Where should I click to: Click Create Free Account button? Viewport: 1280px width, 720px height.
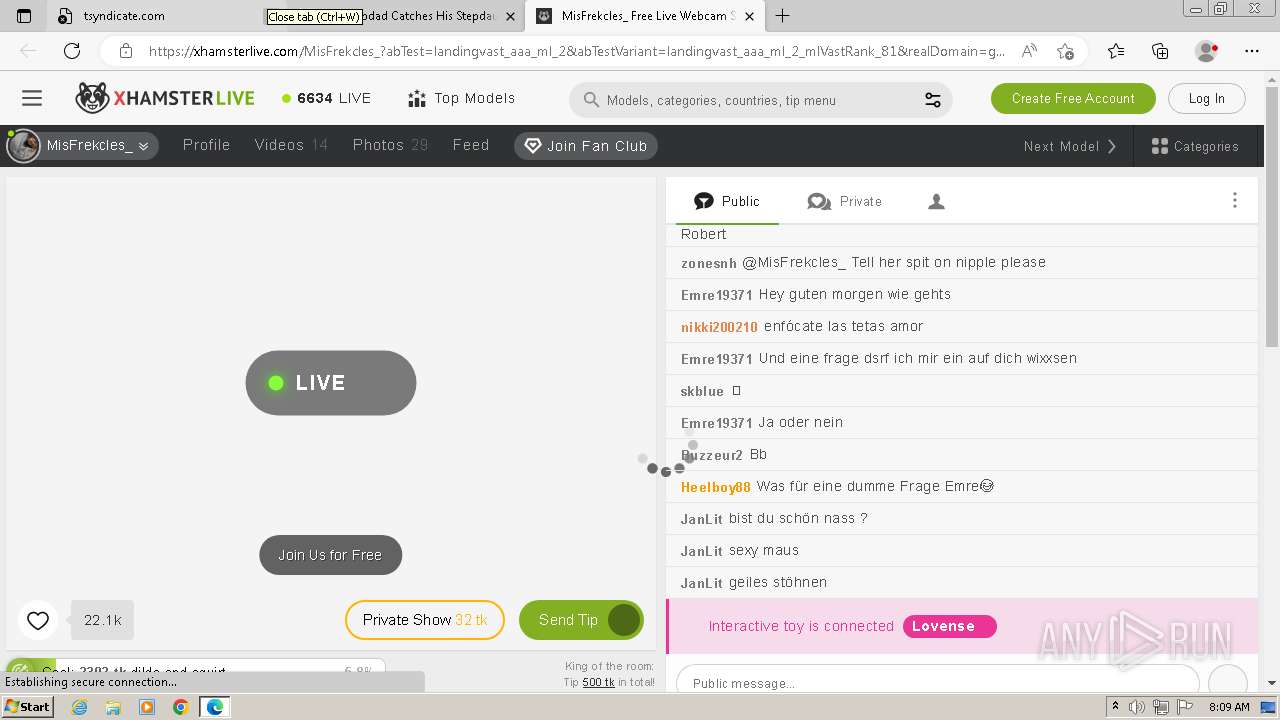pyautogui.click(x=1073, y=98)
